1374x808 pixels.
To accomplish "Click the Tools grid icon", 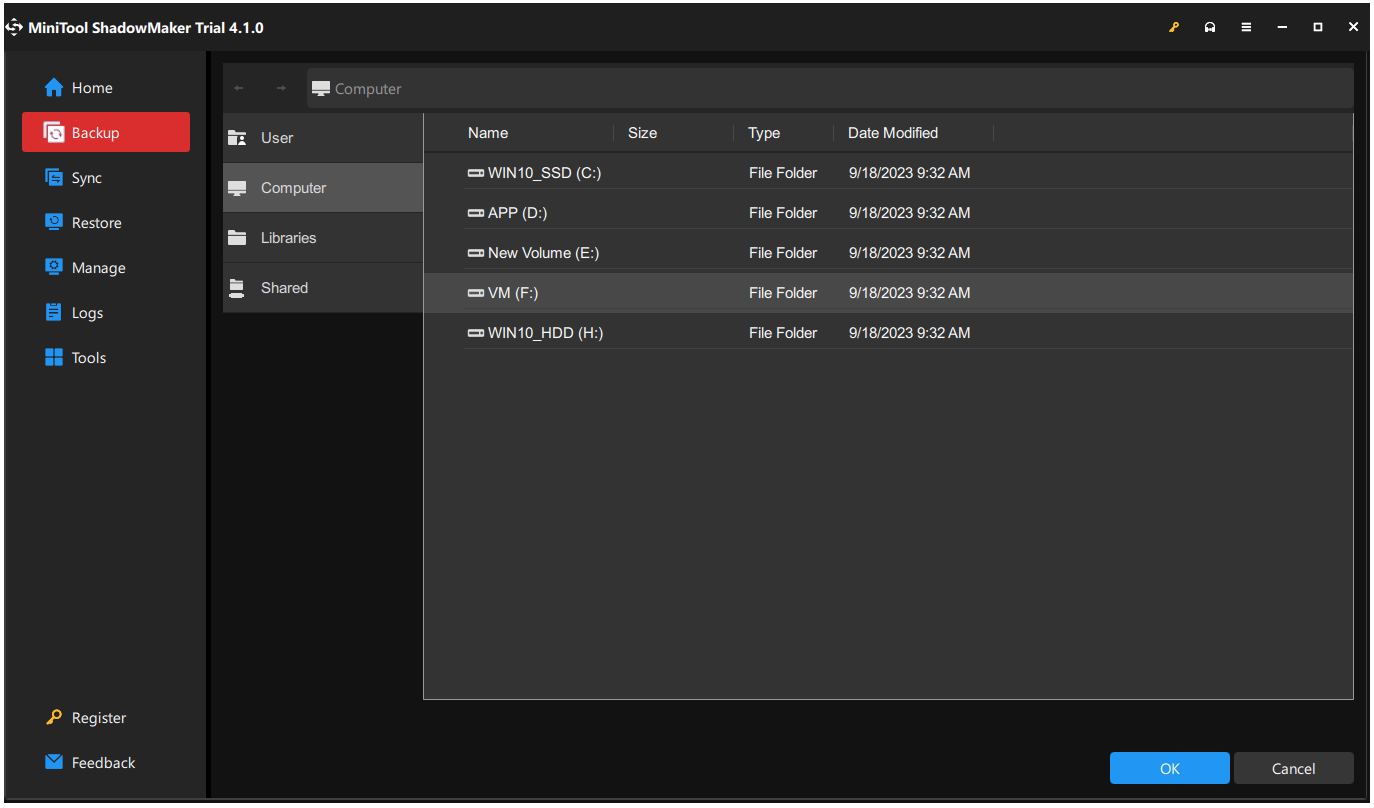I will point(54,358).
